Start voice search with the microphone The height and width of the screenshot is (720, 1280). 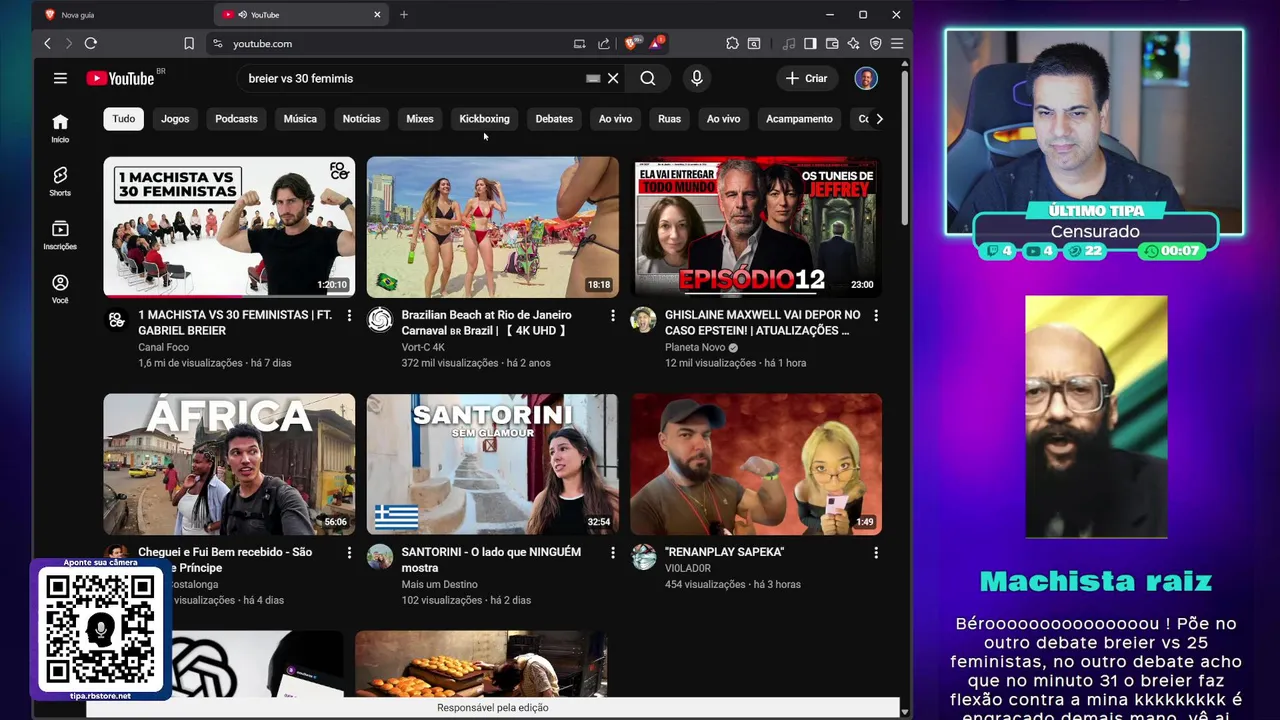(697, 78)
